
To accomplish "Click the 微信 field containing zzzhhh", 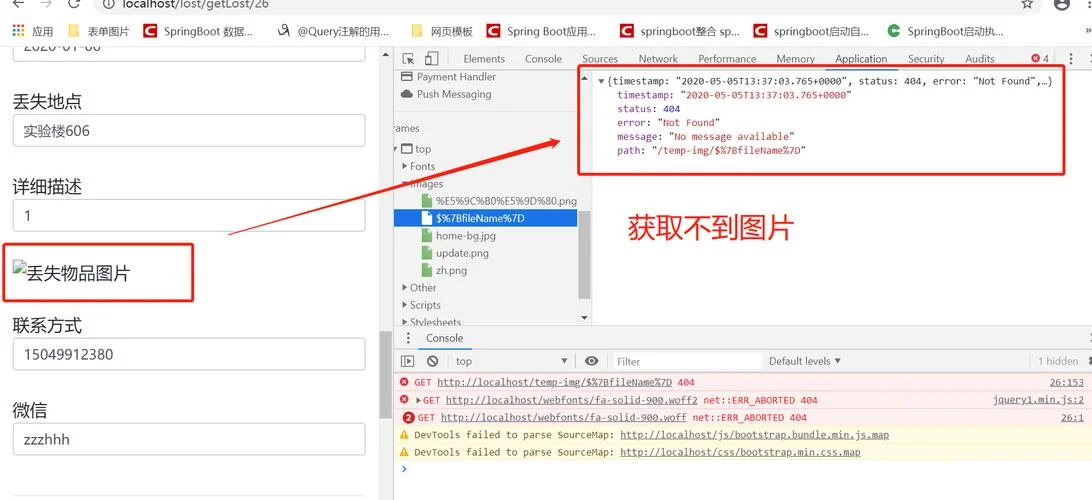I will [x=189, y=439].
